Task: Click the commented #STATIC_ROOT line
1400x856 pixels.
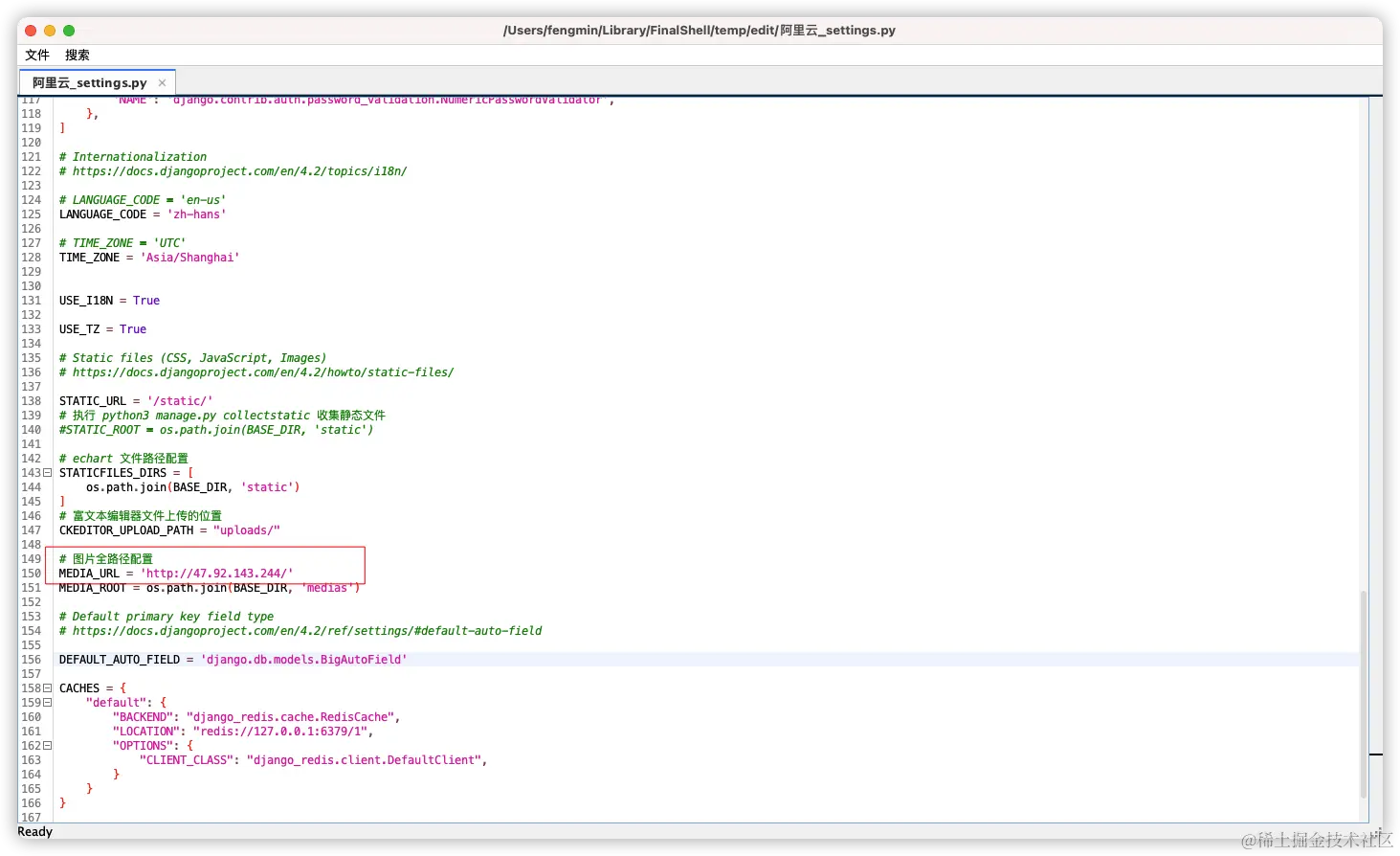Action: tap(216, 430)
